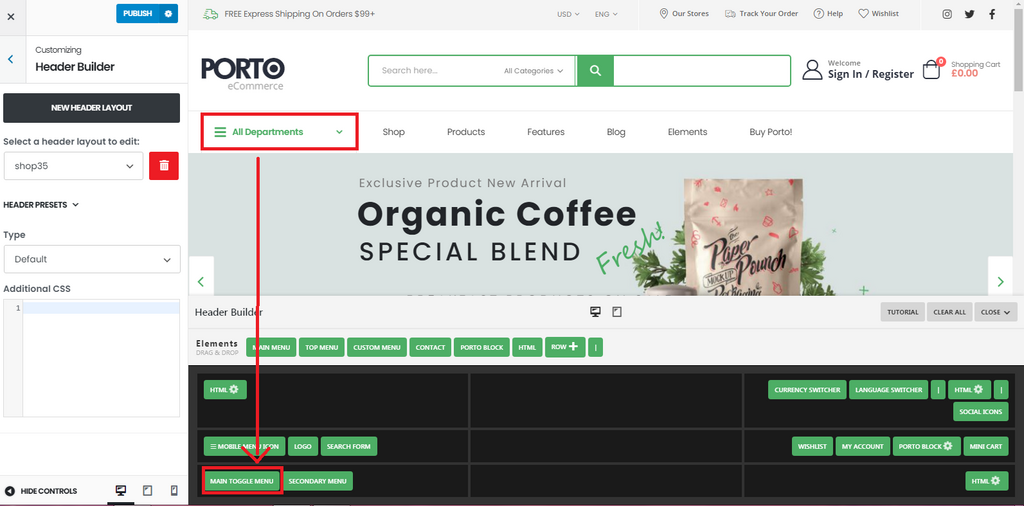1024x506 pixels.
Task: Go to previous slide arrow
Action: (201, 281)
